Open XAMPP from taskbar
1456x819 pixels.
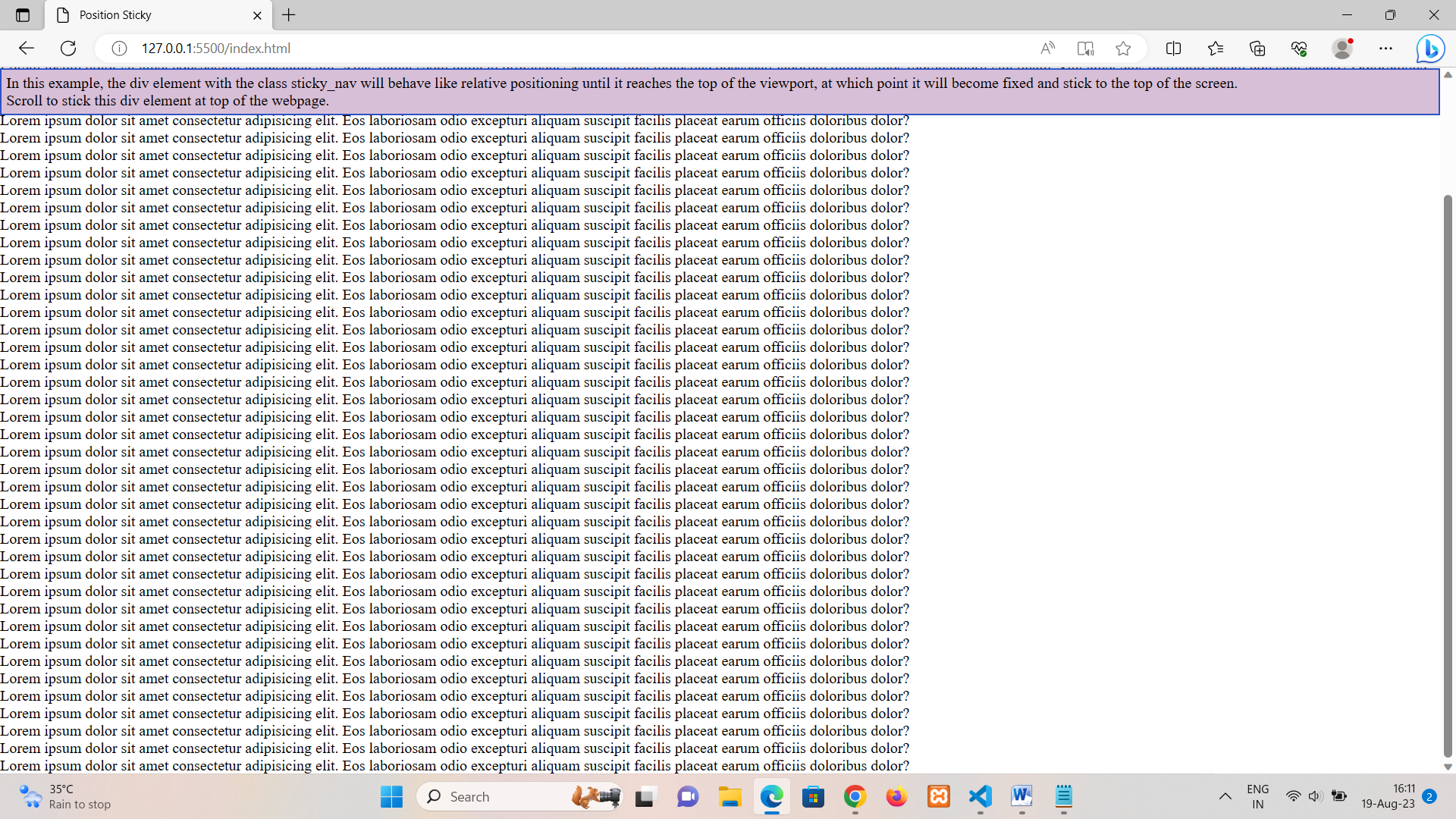(939, 797)
